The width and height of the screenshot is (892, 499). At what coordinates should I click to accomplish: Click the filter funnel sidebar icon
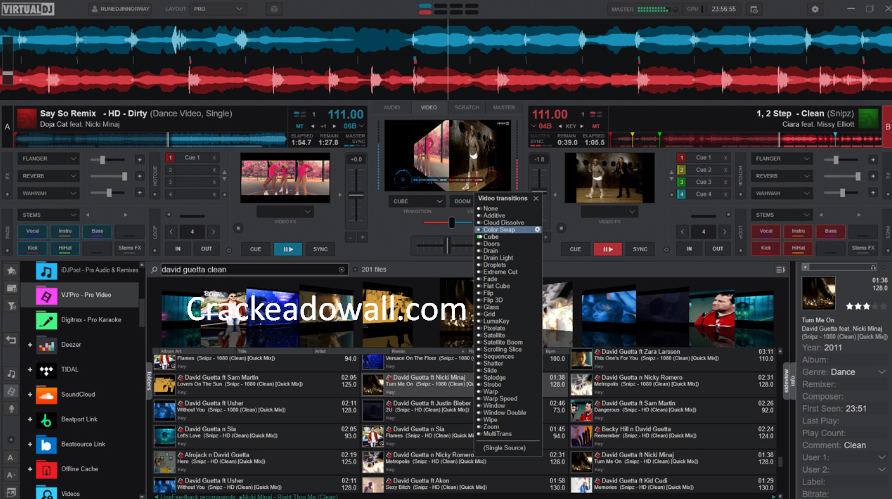tap(11, 306)
